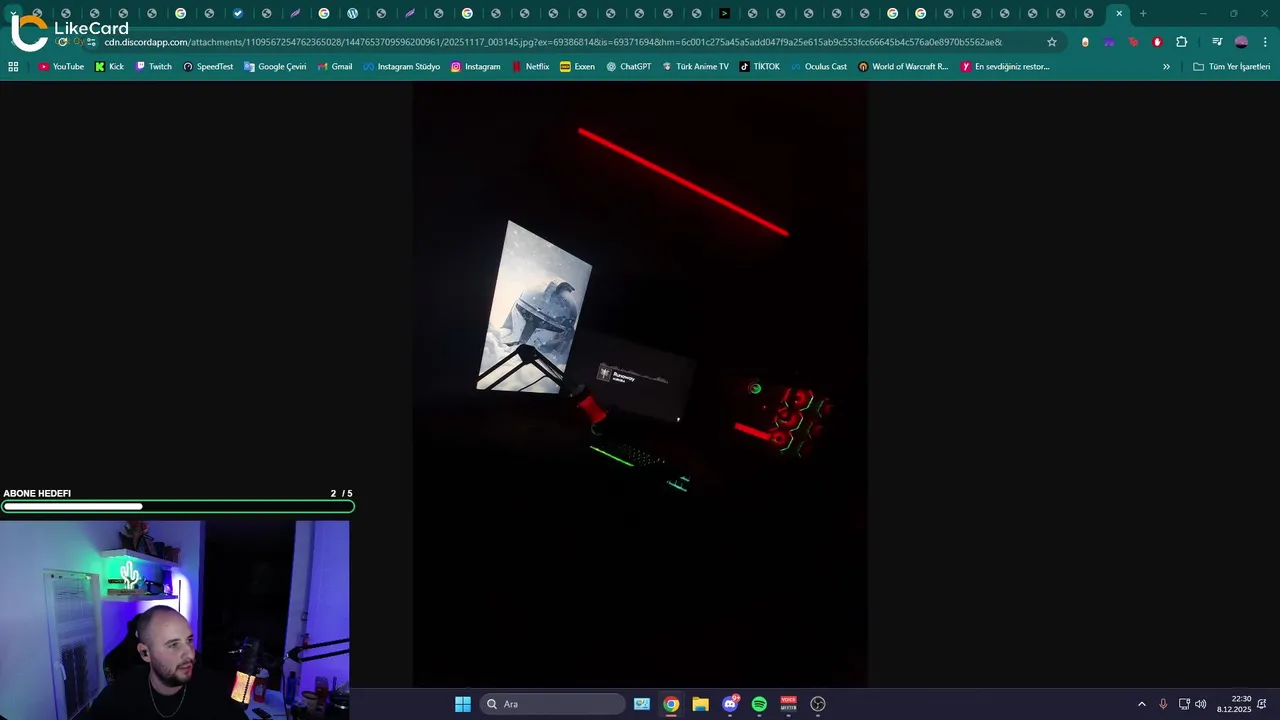Screen dimensions: 1280x720
Task: Open the 22:30 clock and date
Action: [x=1234, y=704]
